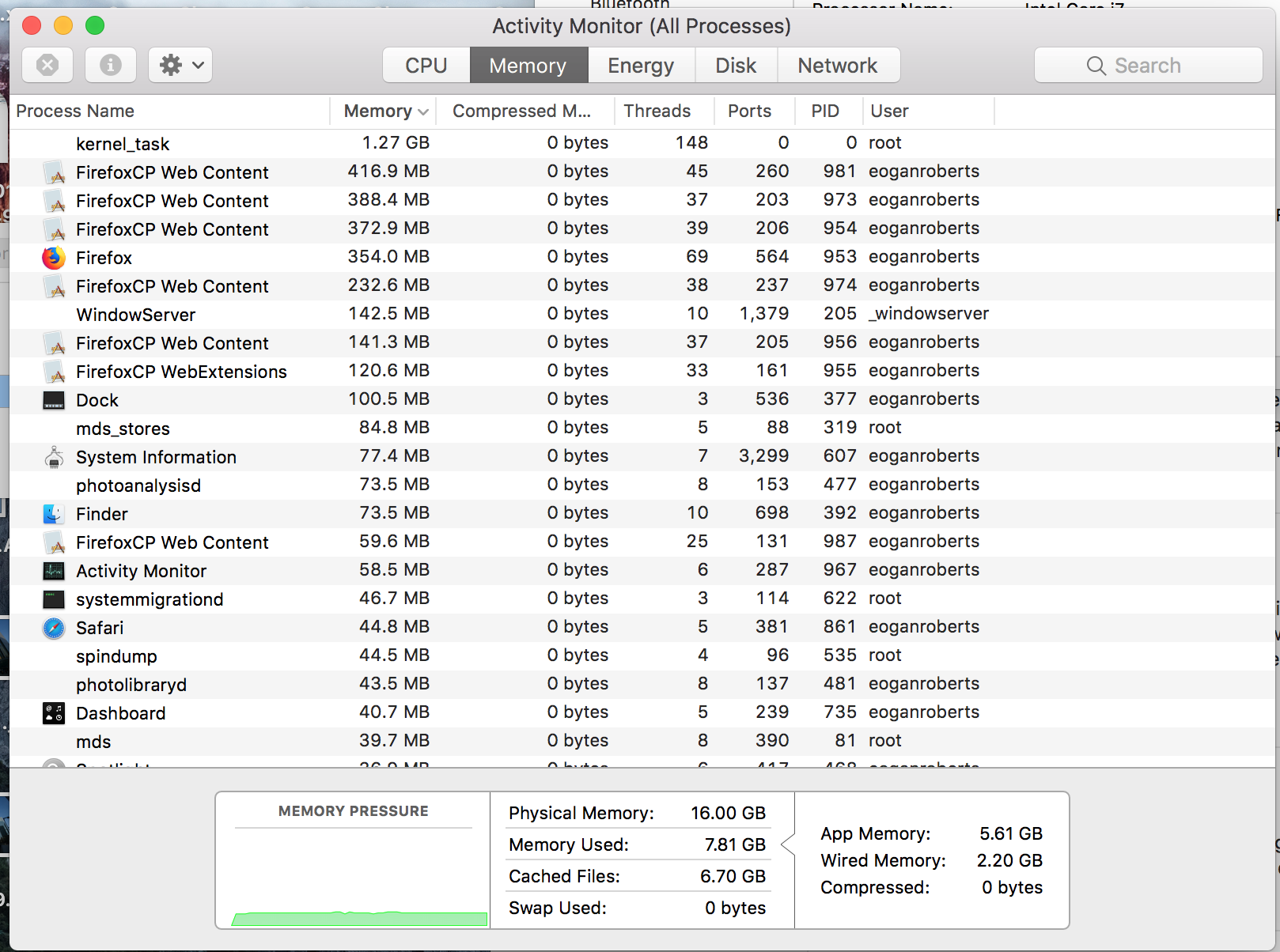Select the WindowServer process row
Image resolution: width=1280 pixels, height=952 pixels.
(x=642, y=315)
